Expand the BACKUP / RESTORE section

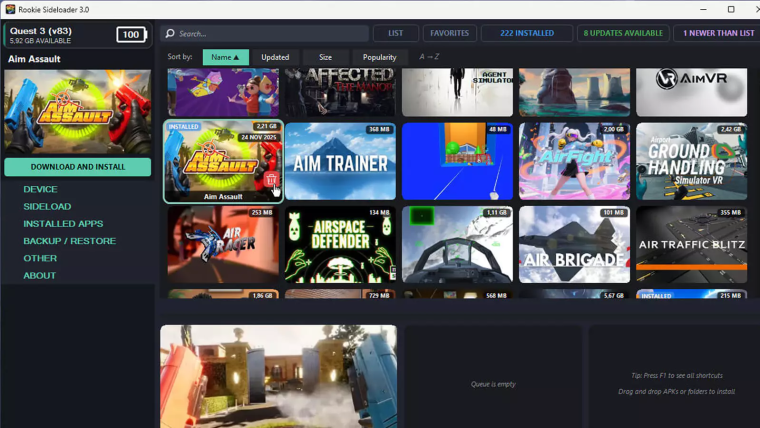(x=69, y=241)
